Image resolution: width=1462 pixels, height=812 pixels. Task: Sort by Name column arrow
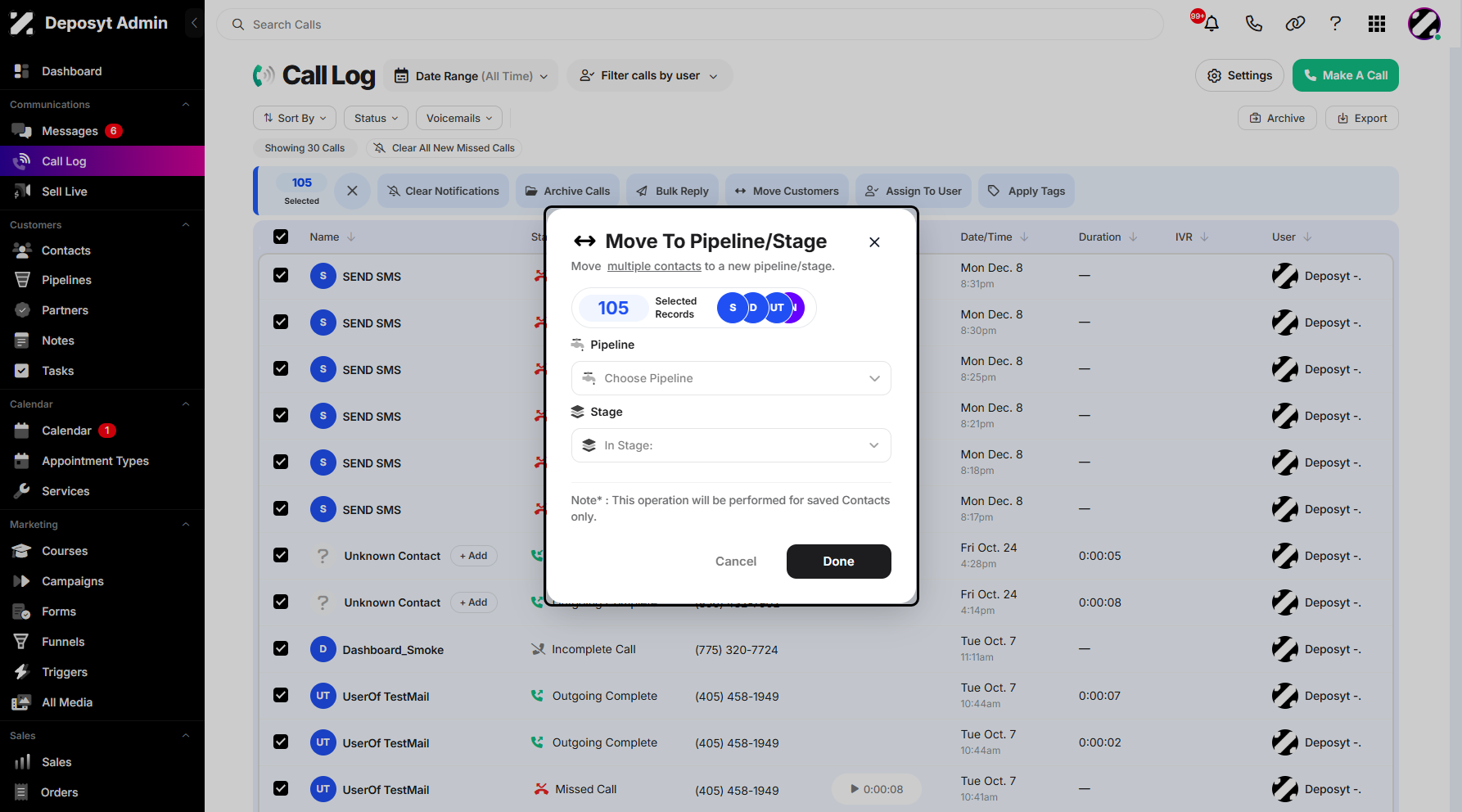[x=351, y=237]
